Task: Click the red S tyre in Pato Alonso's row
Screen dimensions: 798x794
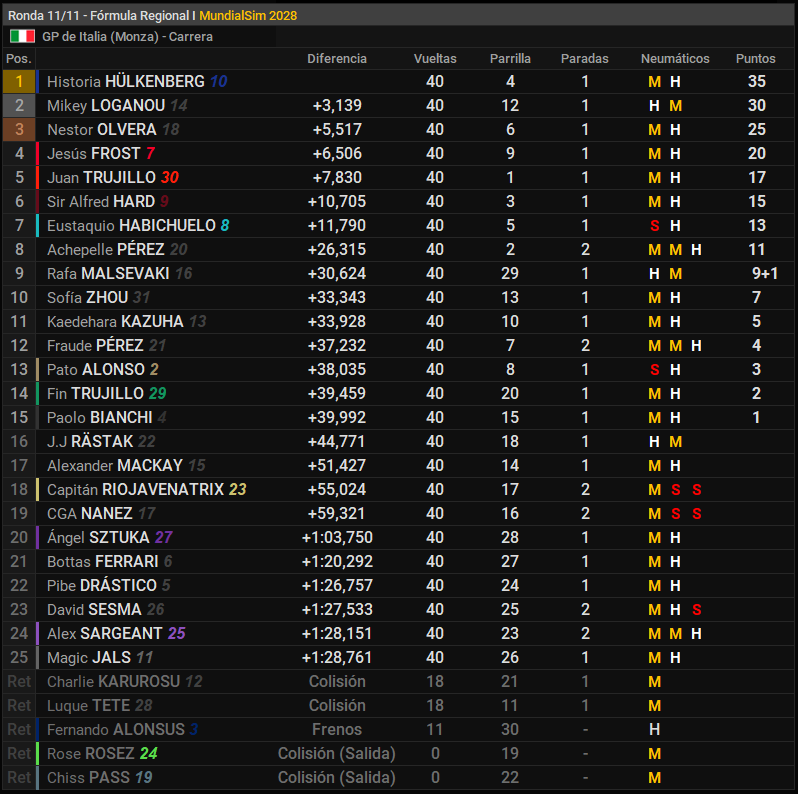Action: coord(654,370)
